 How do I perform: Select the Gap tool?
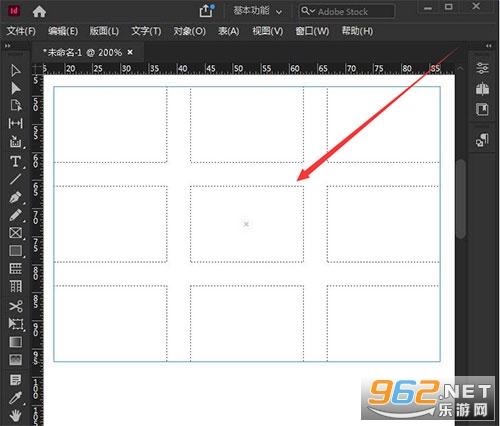[x=15, y=123]
